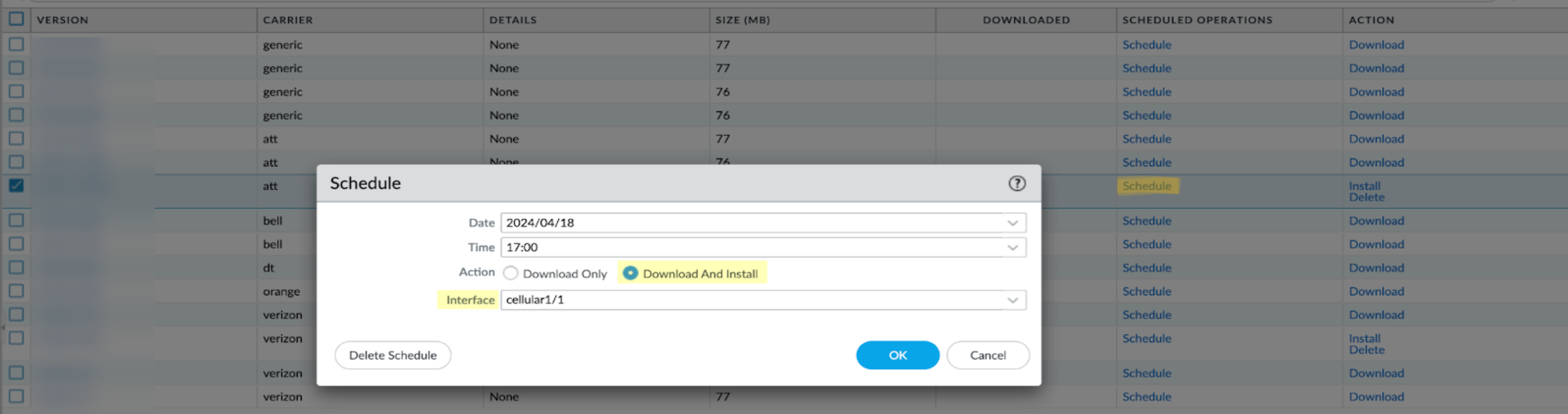Viewport: 1568px width, 414px height.
Task: Uncheck the selected att row checkbox
Action: click(16, 185)
